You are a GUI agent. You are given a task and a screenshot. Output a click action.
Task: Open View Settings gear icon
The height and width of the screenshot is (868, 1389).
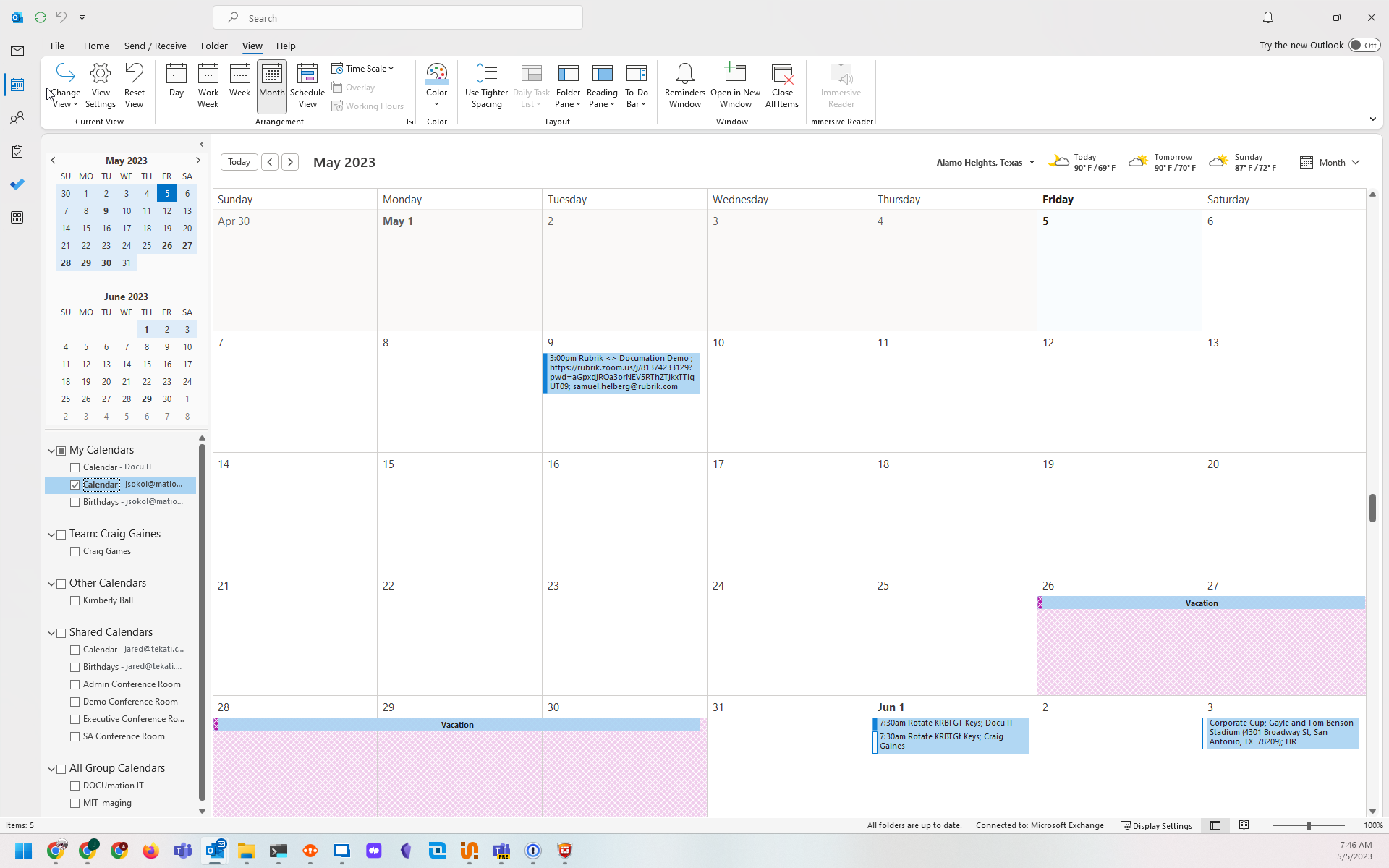point(100,85)
